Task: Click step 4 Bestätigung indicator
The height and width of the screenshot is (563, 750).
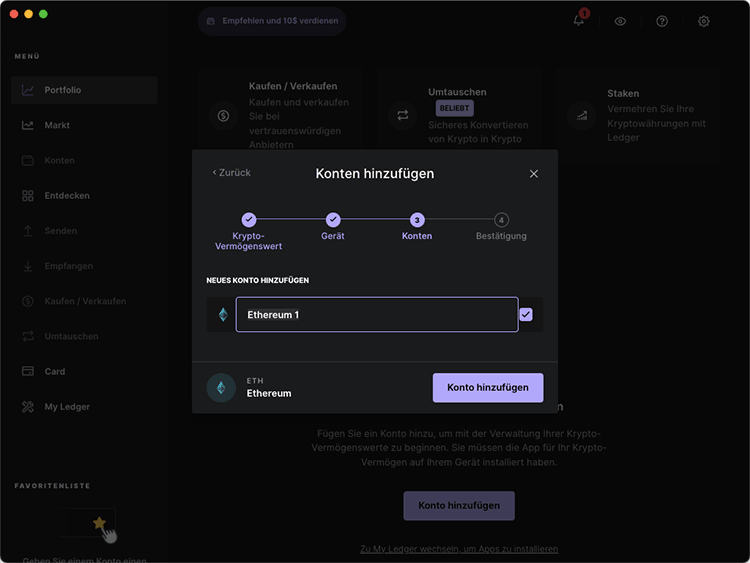Action: [x=501, y=220]
